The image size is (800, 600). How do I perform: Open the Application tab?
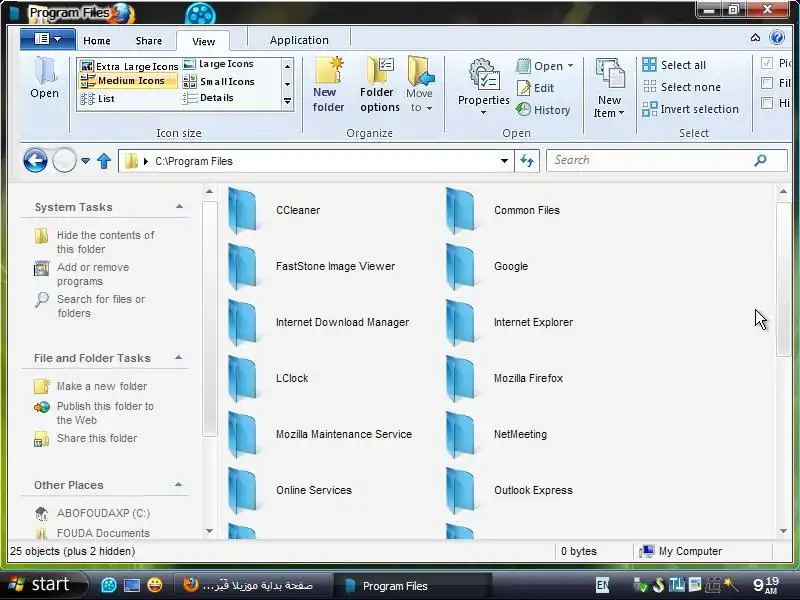point(299,40)
